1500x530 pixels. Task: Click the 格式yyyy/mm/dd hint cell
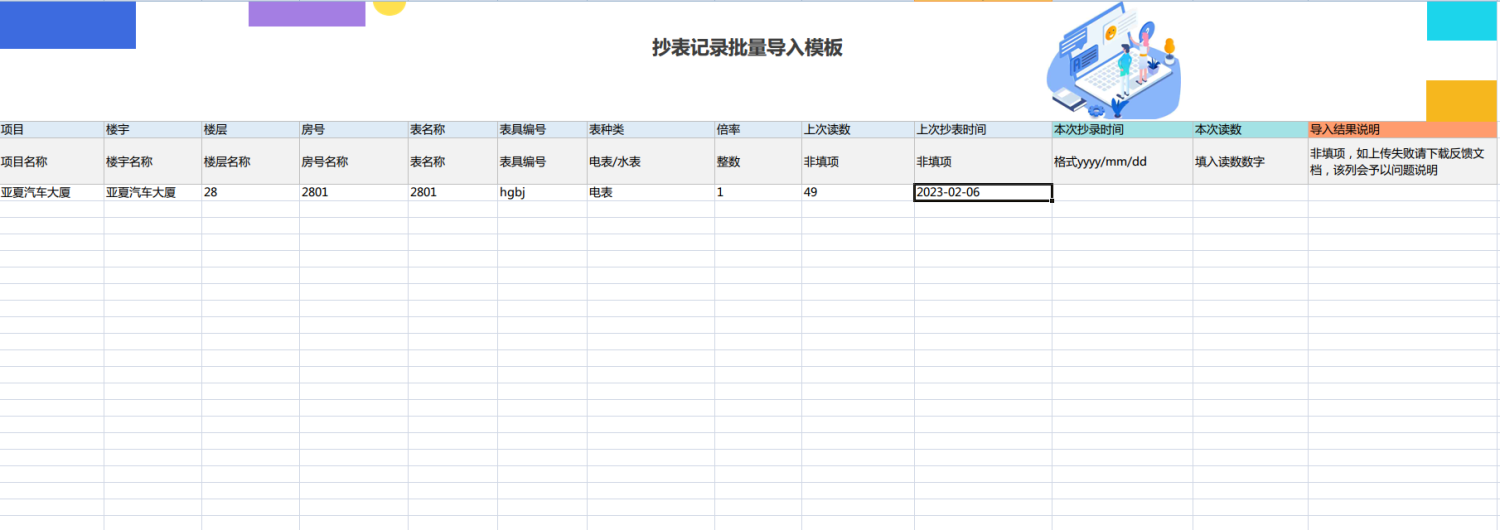click(1121, 161)
